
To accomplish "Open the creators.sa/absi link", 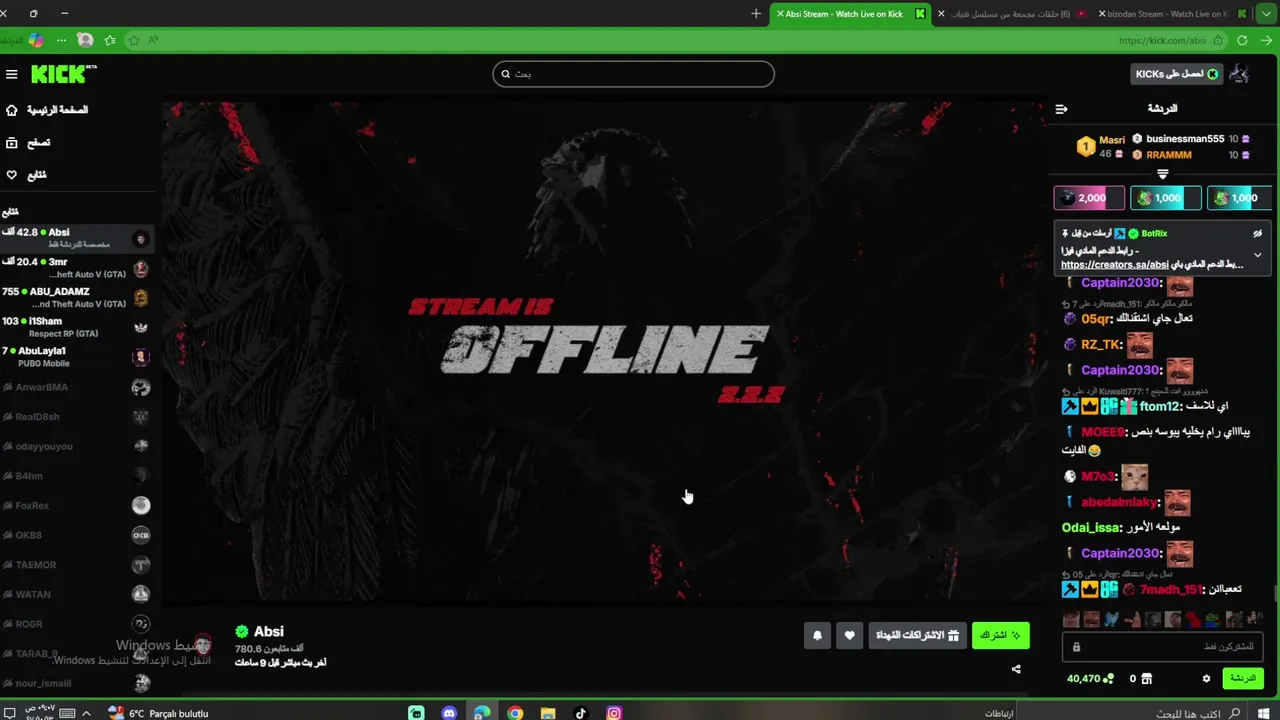I will (x=1114, y=265).
